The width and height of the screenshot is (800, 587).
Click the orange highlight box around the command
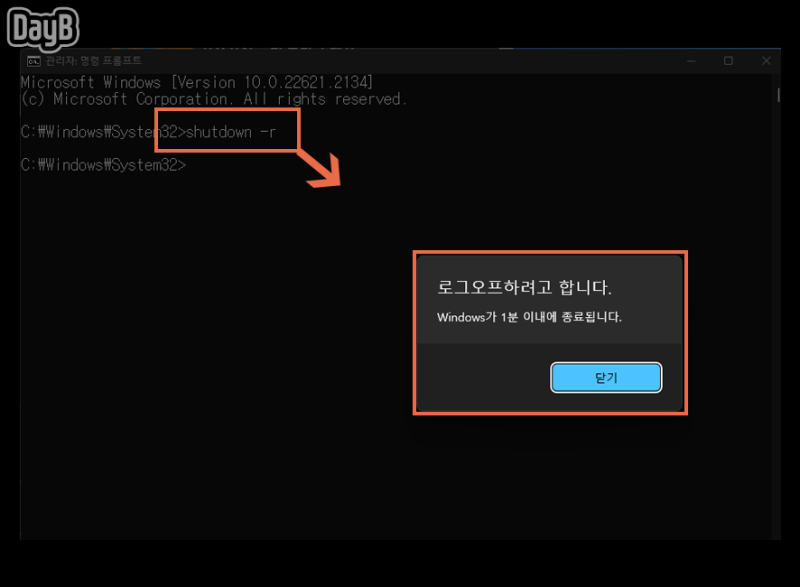click(x=225, y=113)
